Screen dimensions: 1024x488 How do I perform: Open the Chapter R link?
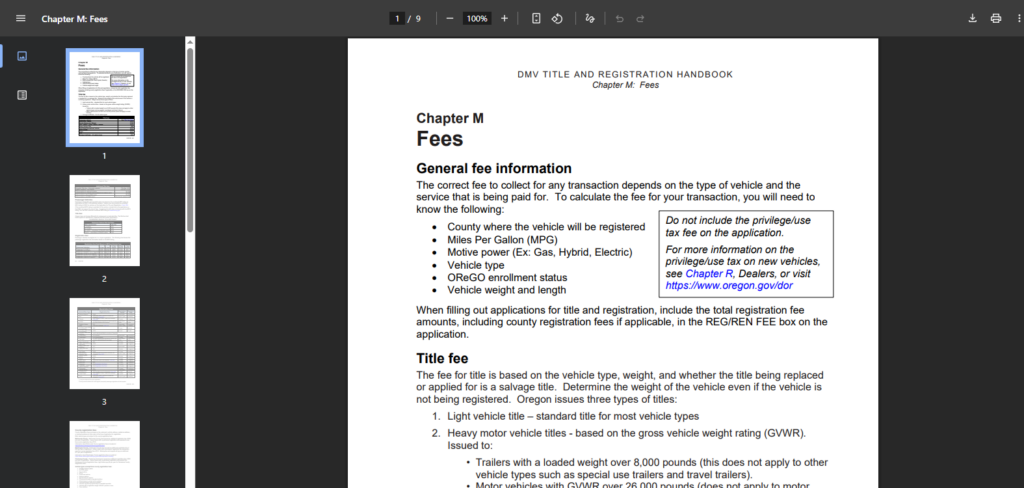709,273
